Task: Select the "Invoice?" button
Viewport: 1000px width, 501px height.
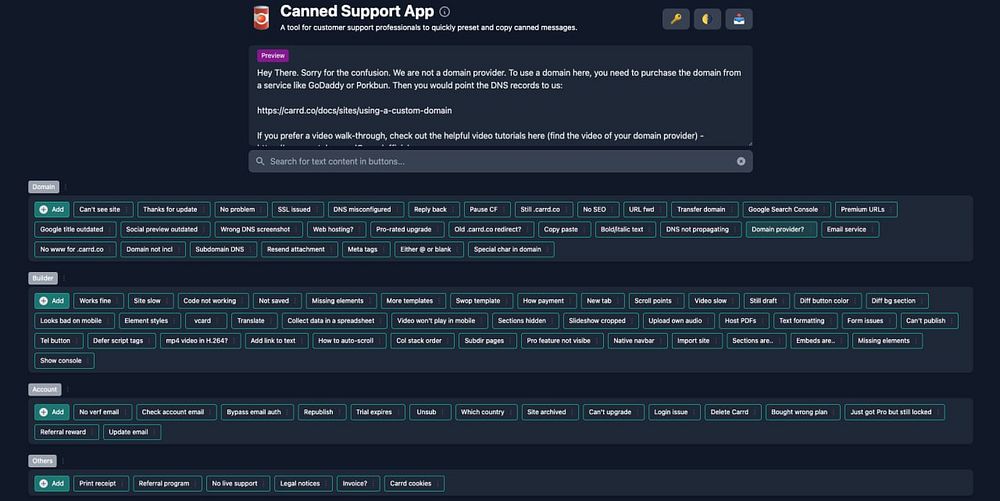Action: (x=358, y=483)
